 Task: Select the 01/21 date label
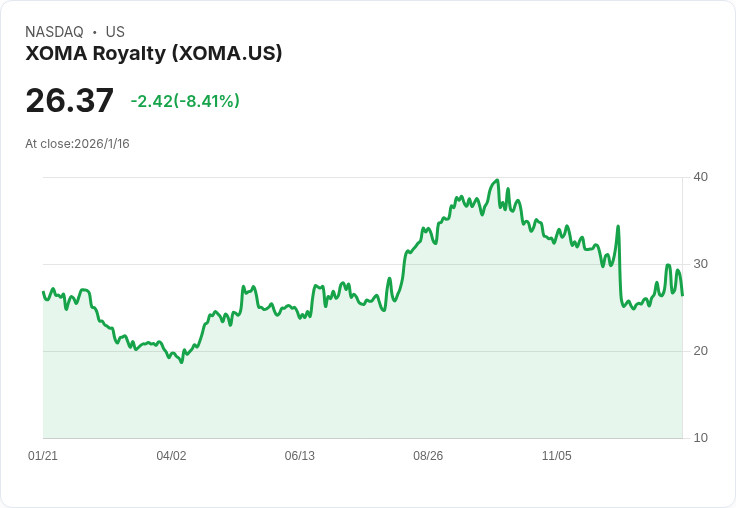43,456
